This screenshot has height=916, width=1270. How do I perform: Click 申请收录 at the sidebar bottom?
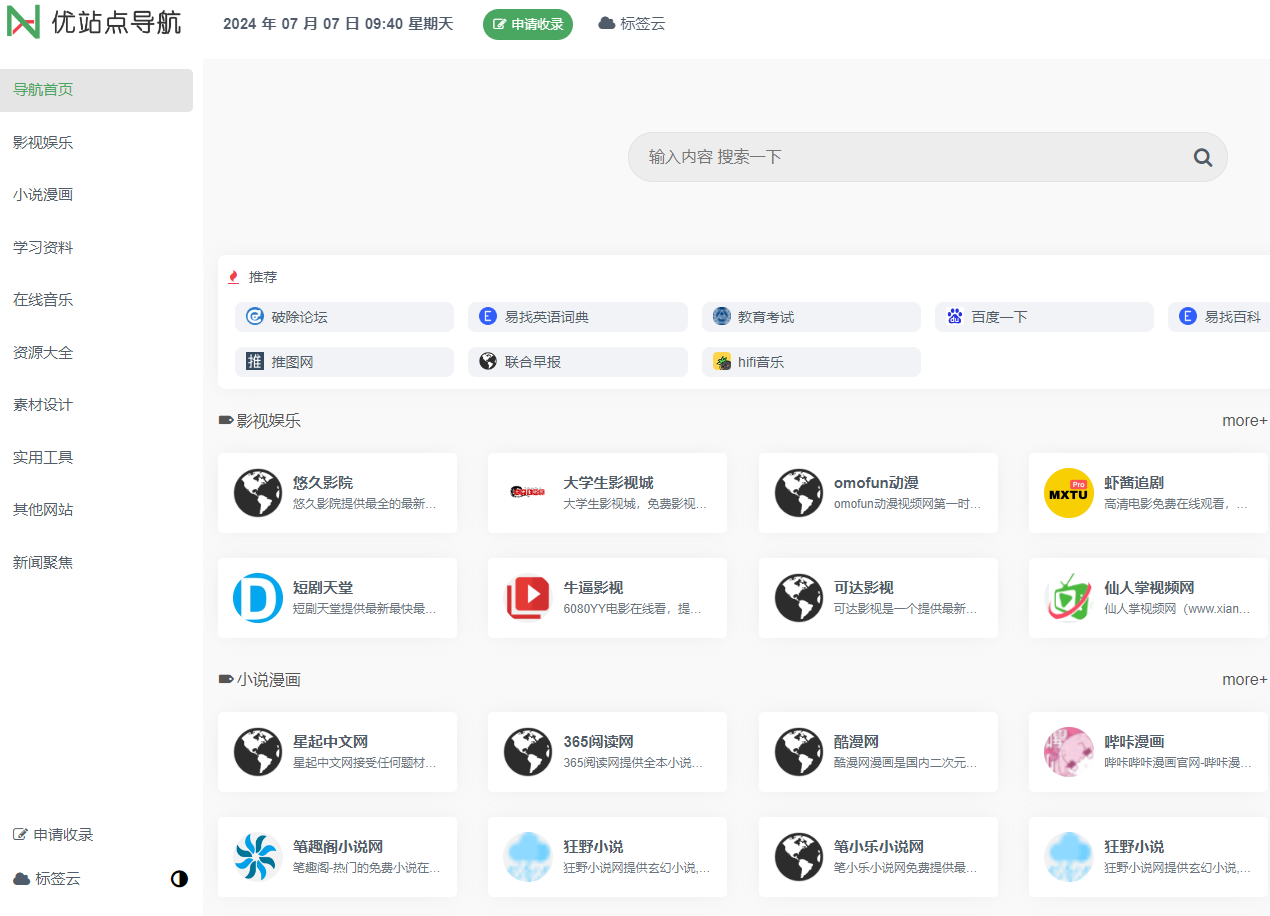tap(53, 835)
